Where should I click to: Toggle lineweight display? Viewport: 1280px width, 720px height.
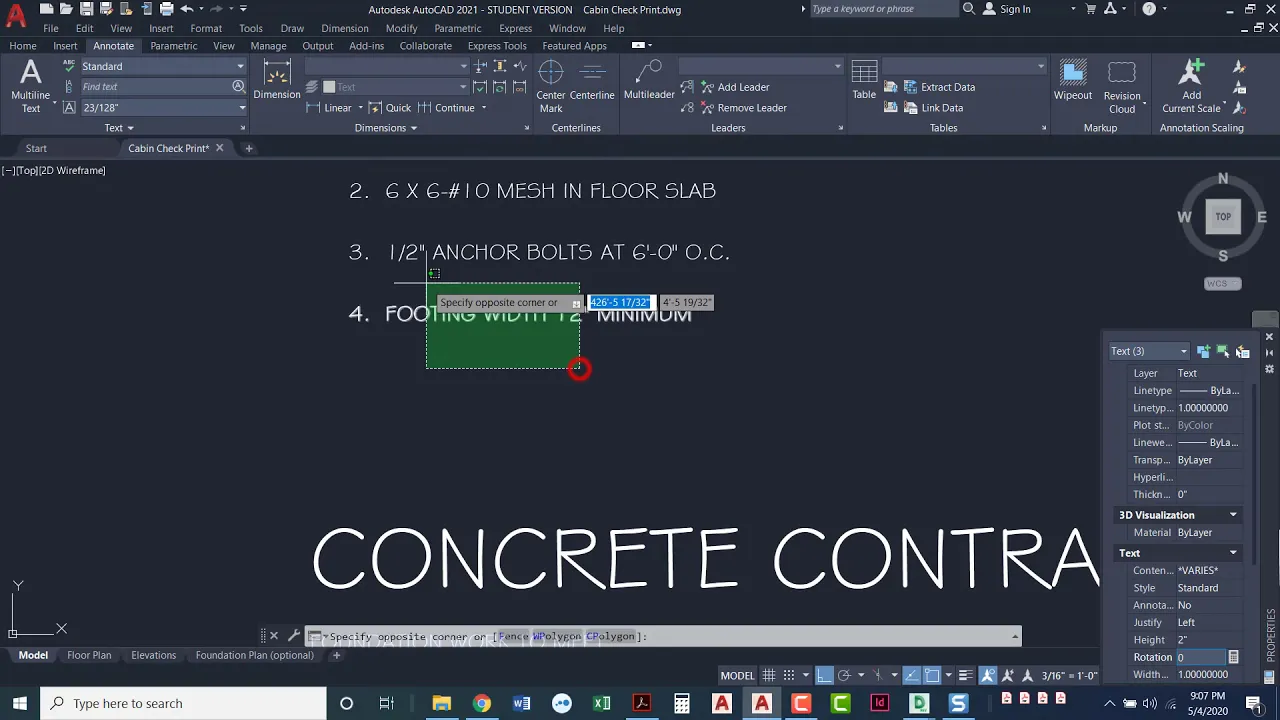[x=966, y=675]
